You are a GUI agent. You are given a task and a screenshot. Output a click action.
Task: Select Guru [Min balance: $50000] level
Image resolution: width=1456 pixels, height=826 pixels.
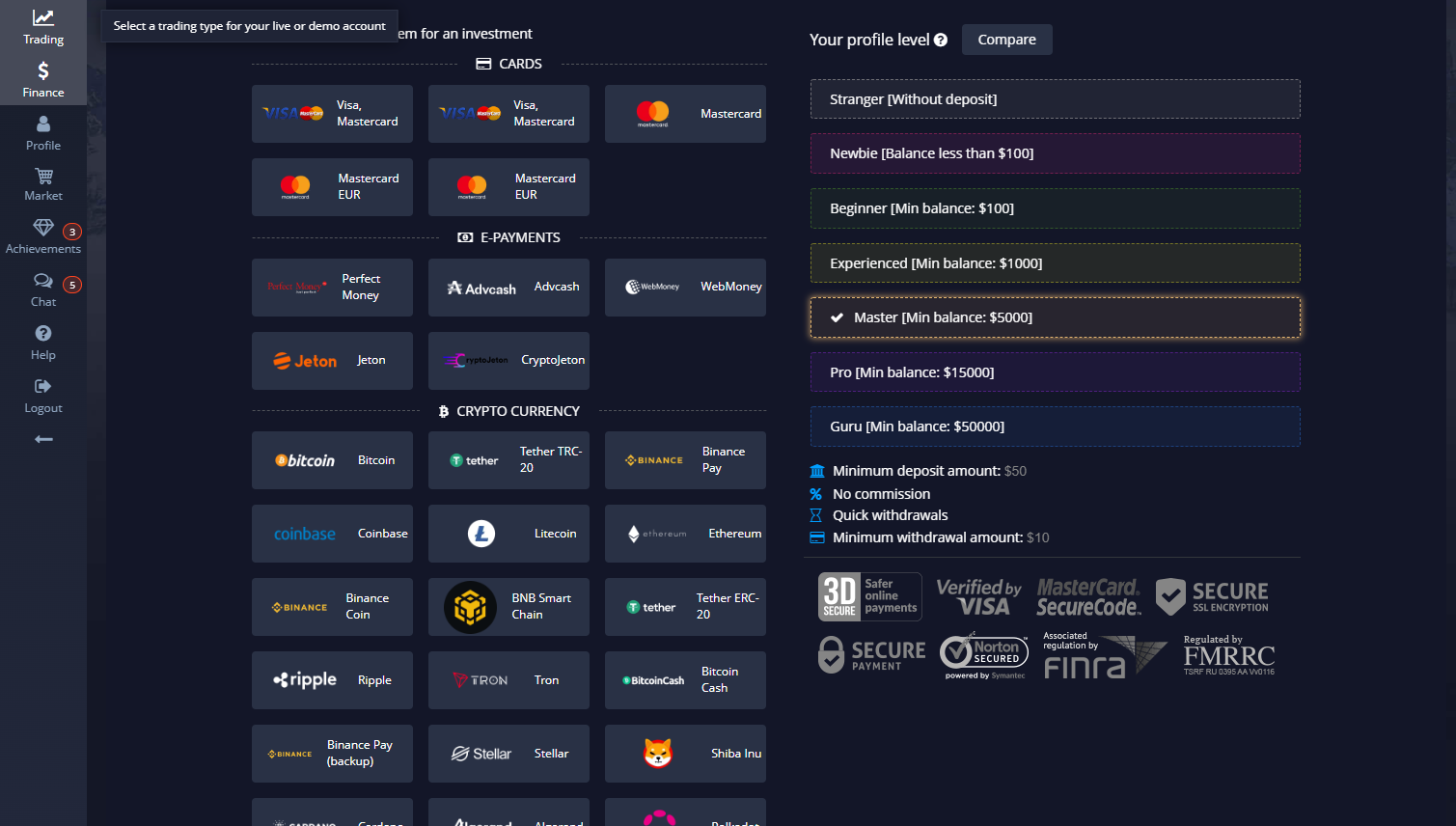1056,427
